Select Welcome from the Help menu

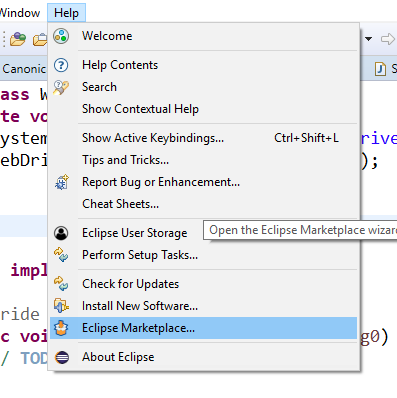click(203, 36)
